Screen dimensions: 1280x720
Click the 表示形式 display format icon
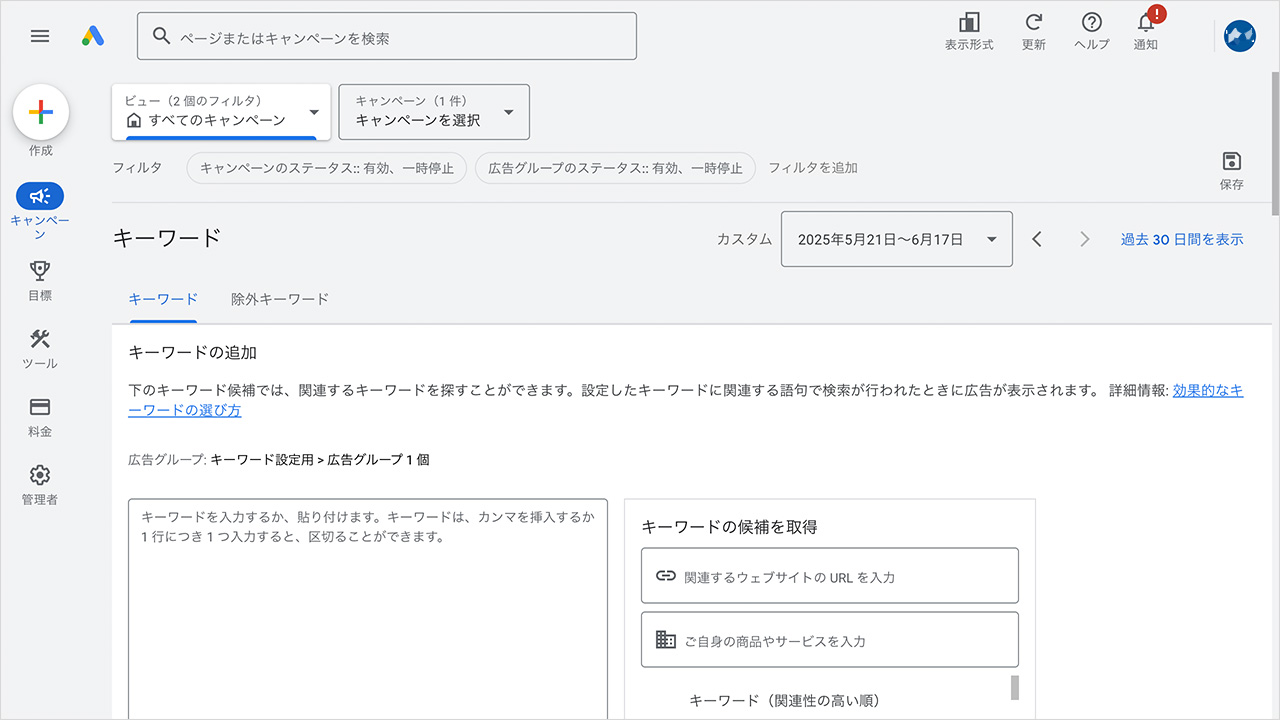coord(968,30)
